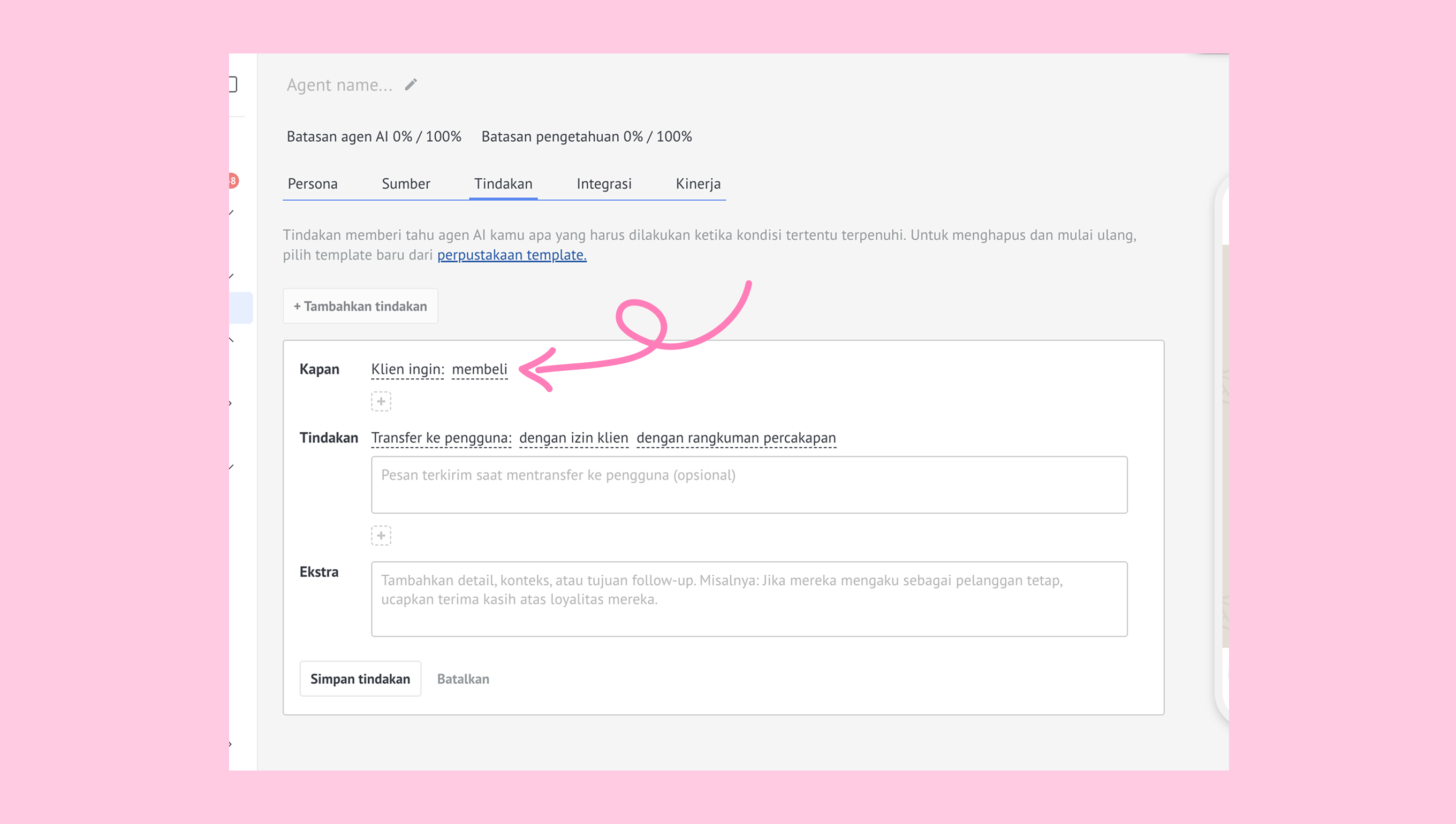Viewport: 1456px width, 824px height.
Task: Click Batalkan to cancel the action
Action: click(463, 679)
